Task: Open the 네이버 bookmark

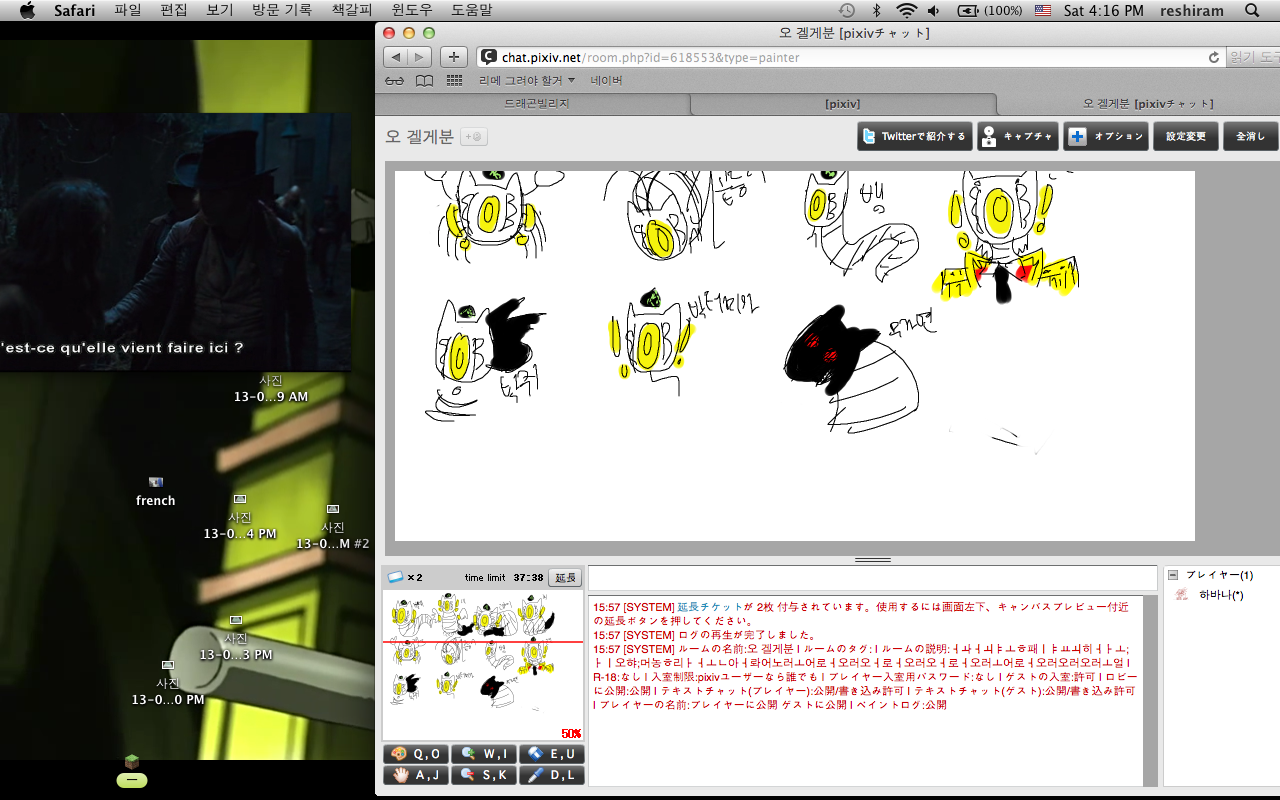Action: 606,80
